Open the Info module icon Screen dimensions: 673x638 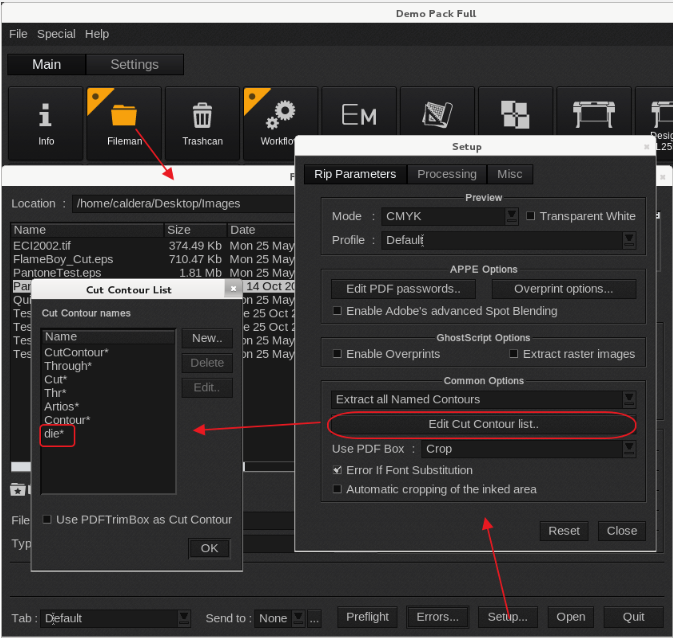point(46,120)
